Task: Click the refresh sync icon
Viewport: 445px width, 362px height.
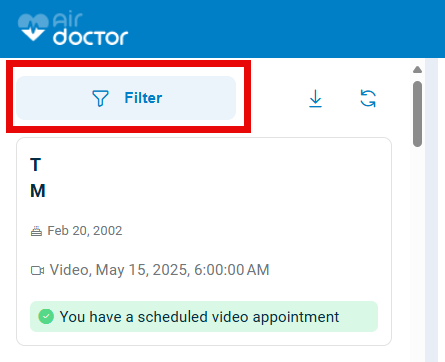Action: point(368,98)
